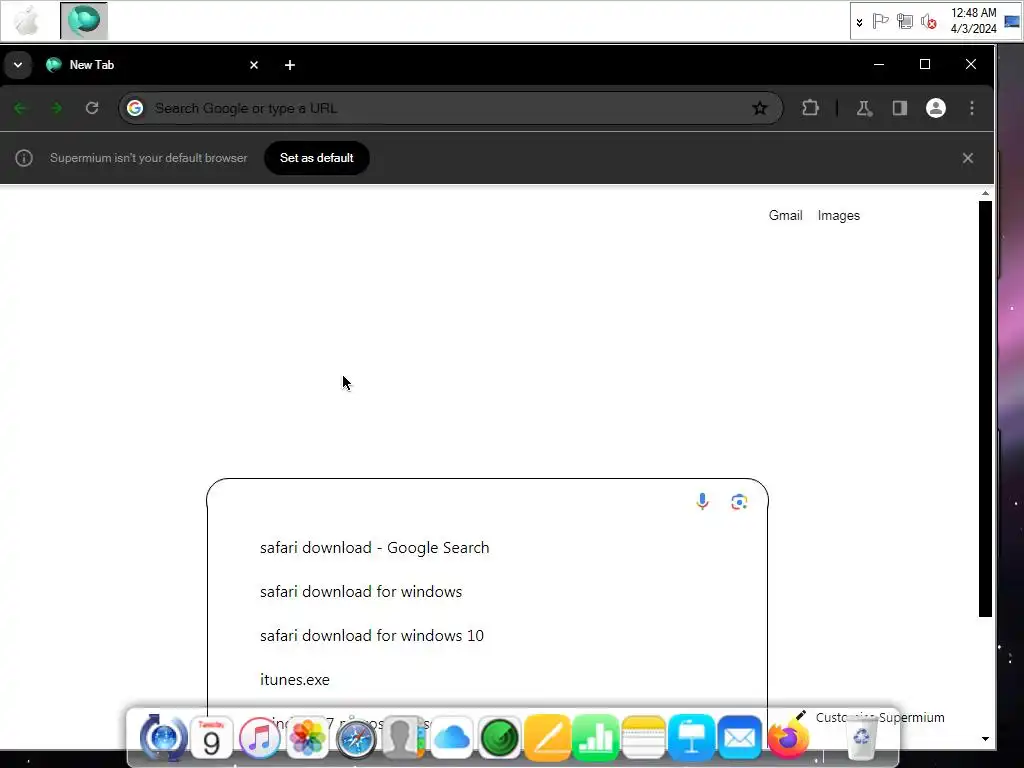Open the Time Machine globe dock icon
Viewport: 1024px width, 768px height.
(163, 738)
